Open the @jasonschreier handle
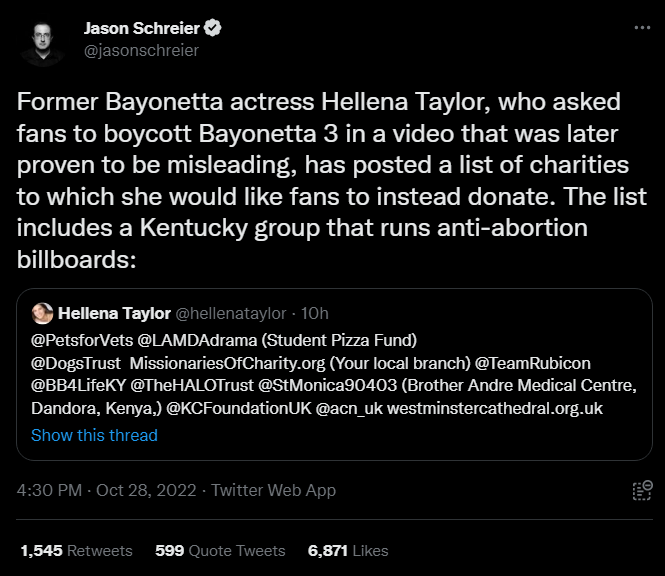 point(141,50)
